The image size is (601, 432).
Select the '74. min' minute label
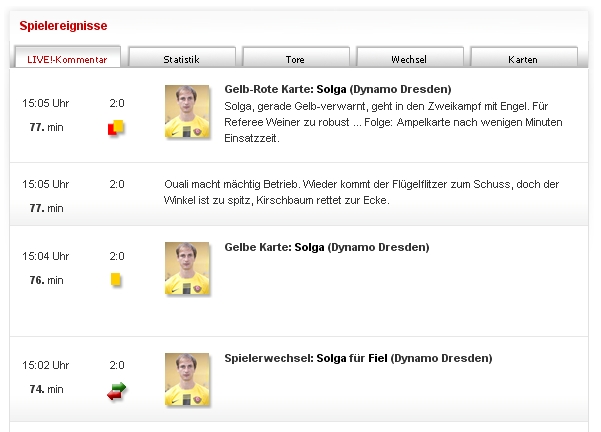[46, 390]
